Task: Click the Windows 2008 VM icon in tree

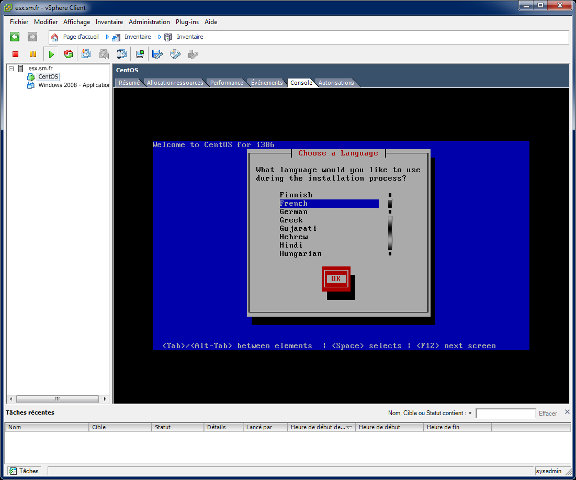Action: pos(30,85)
